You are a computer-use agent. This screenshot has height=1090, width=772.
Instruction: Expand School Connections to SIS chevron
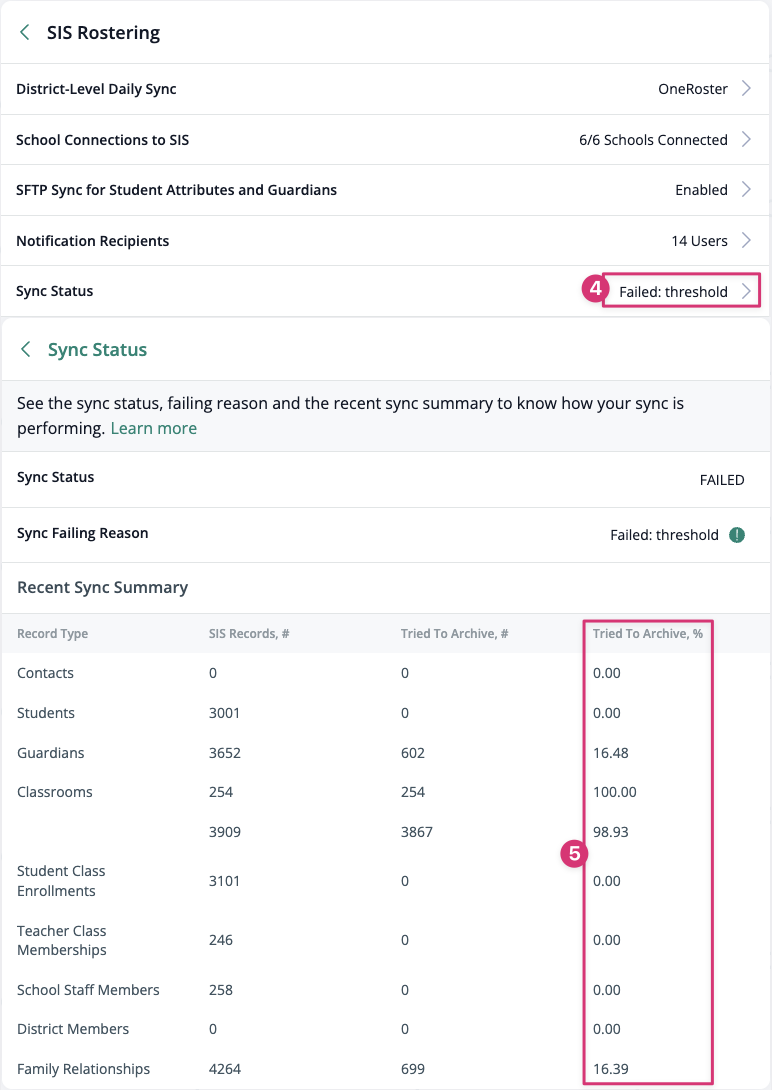(746, 139)
